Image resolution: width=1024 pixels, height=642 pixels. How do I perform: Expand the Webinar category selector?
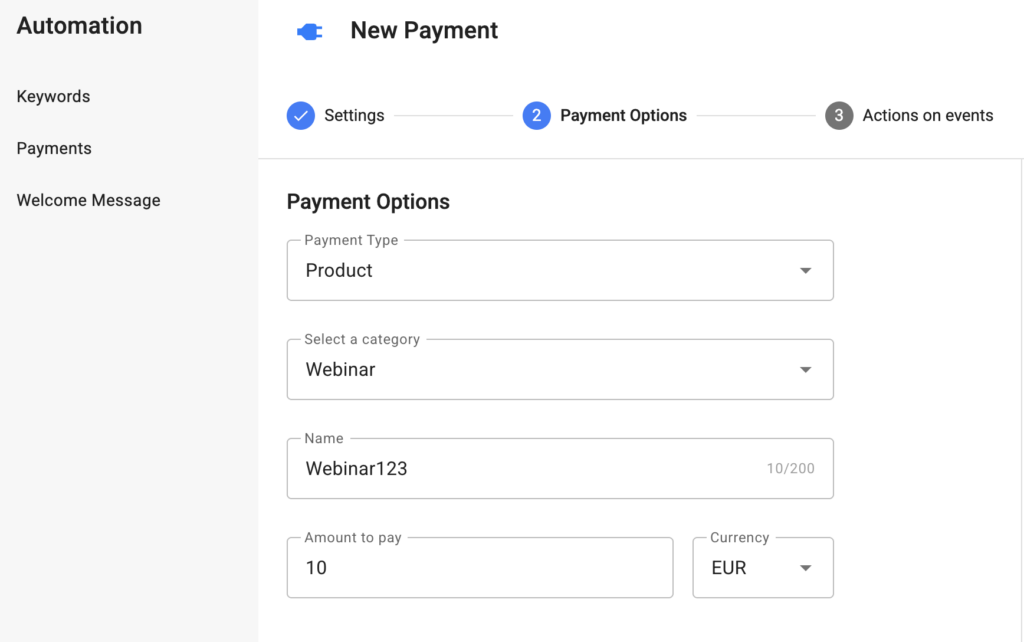pos(540,370)
